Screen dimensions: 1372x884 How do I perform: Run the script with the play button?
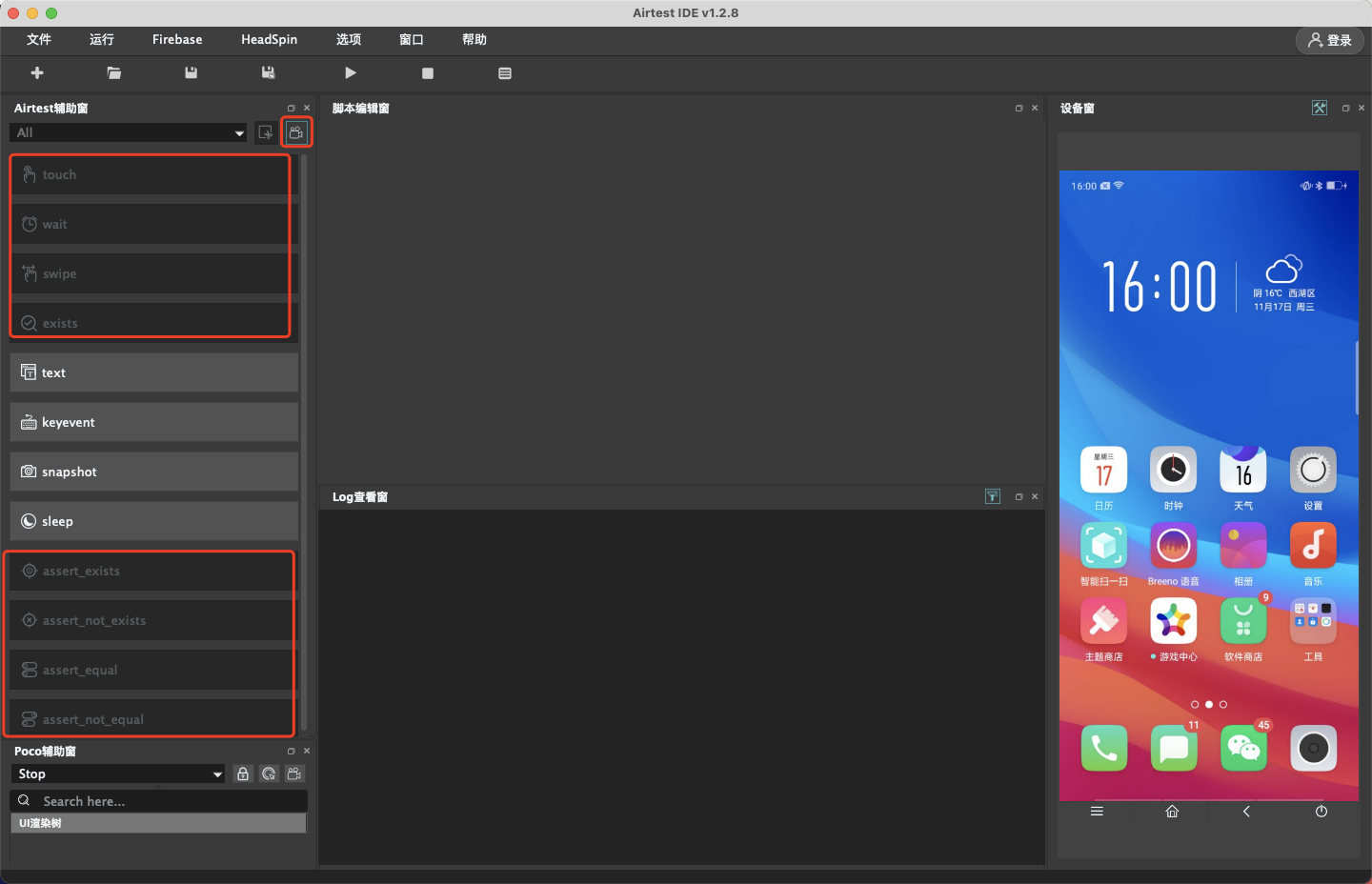point(351,73)
